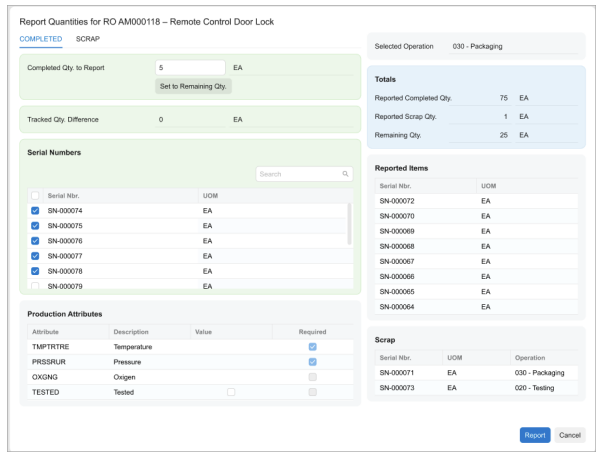
Task: Click the Report button
Action: tap(534, 435)
